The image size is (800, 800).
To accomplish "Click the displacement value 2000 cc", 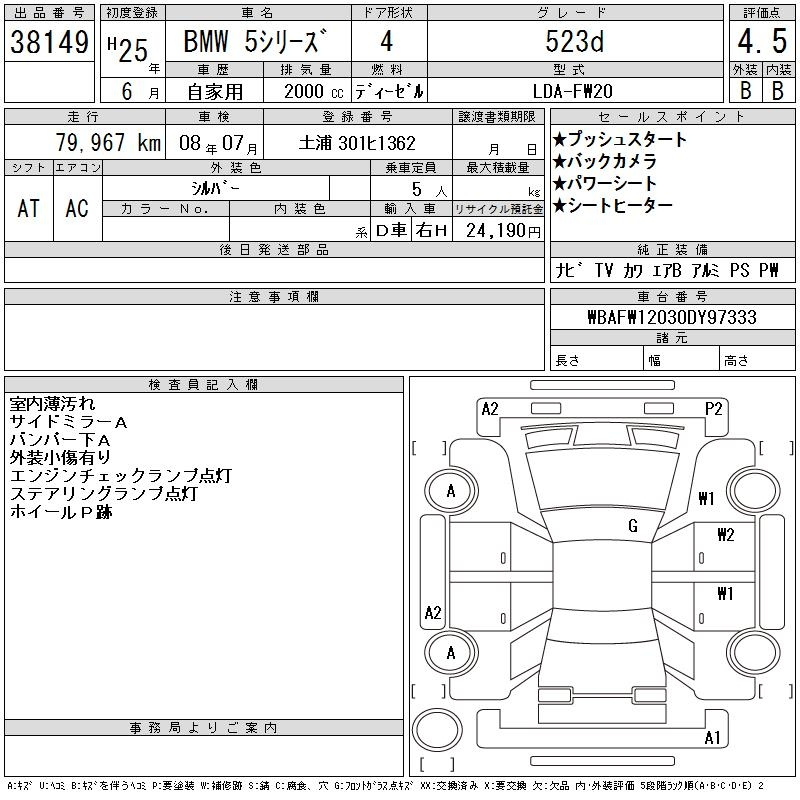I will 313,91.
